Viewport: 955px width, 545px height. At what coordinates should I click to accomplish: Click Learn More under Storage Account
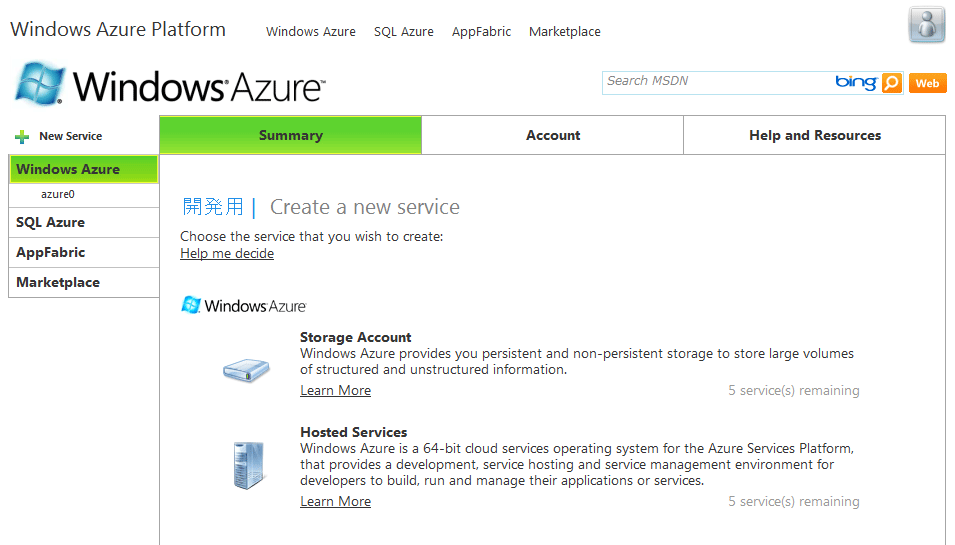click(x=335, y=390)
